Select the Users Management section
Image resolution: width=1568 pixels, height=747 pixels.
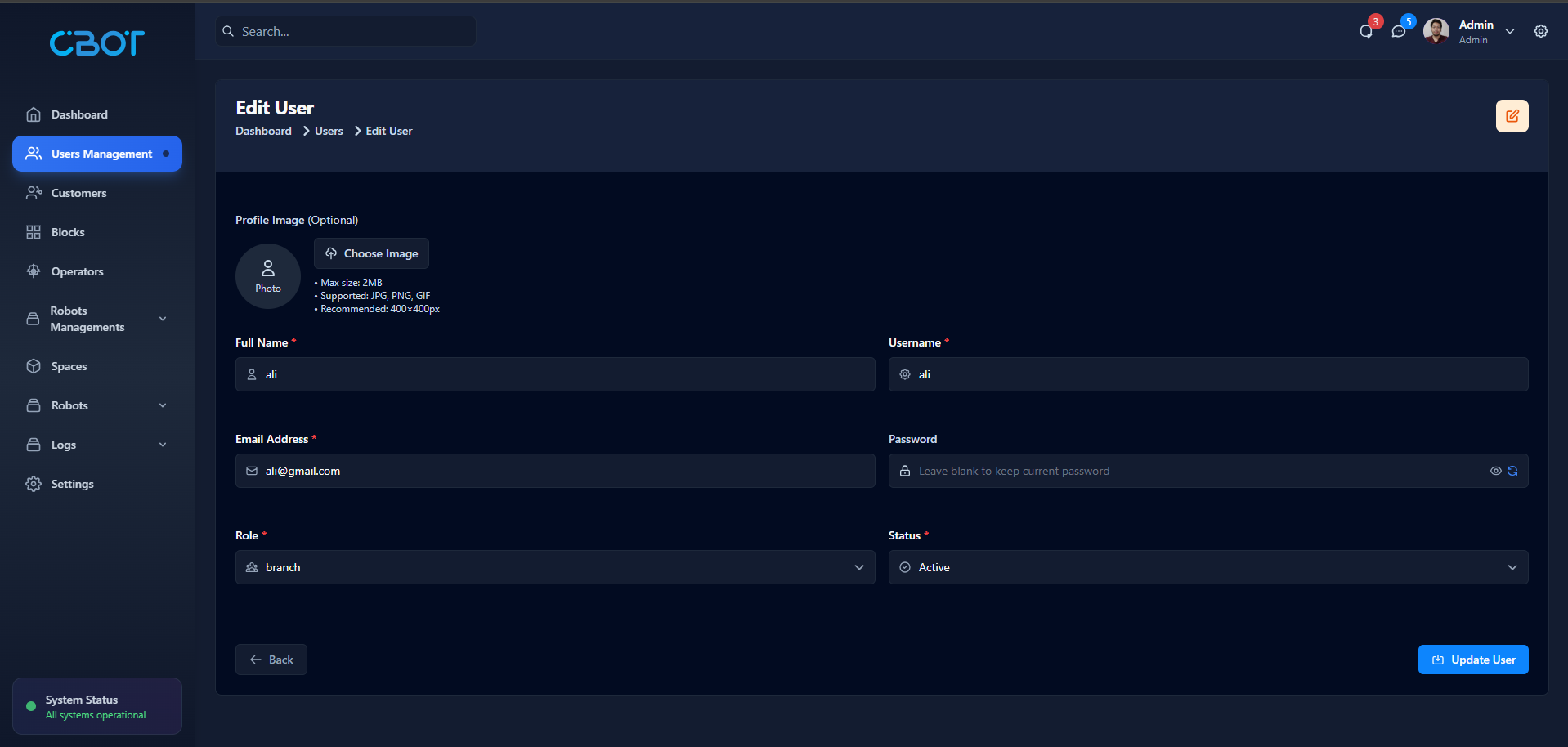(x=96, y=154)
